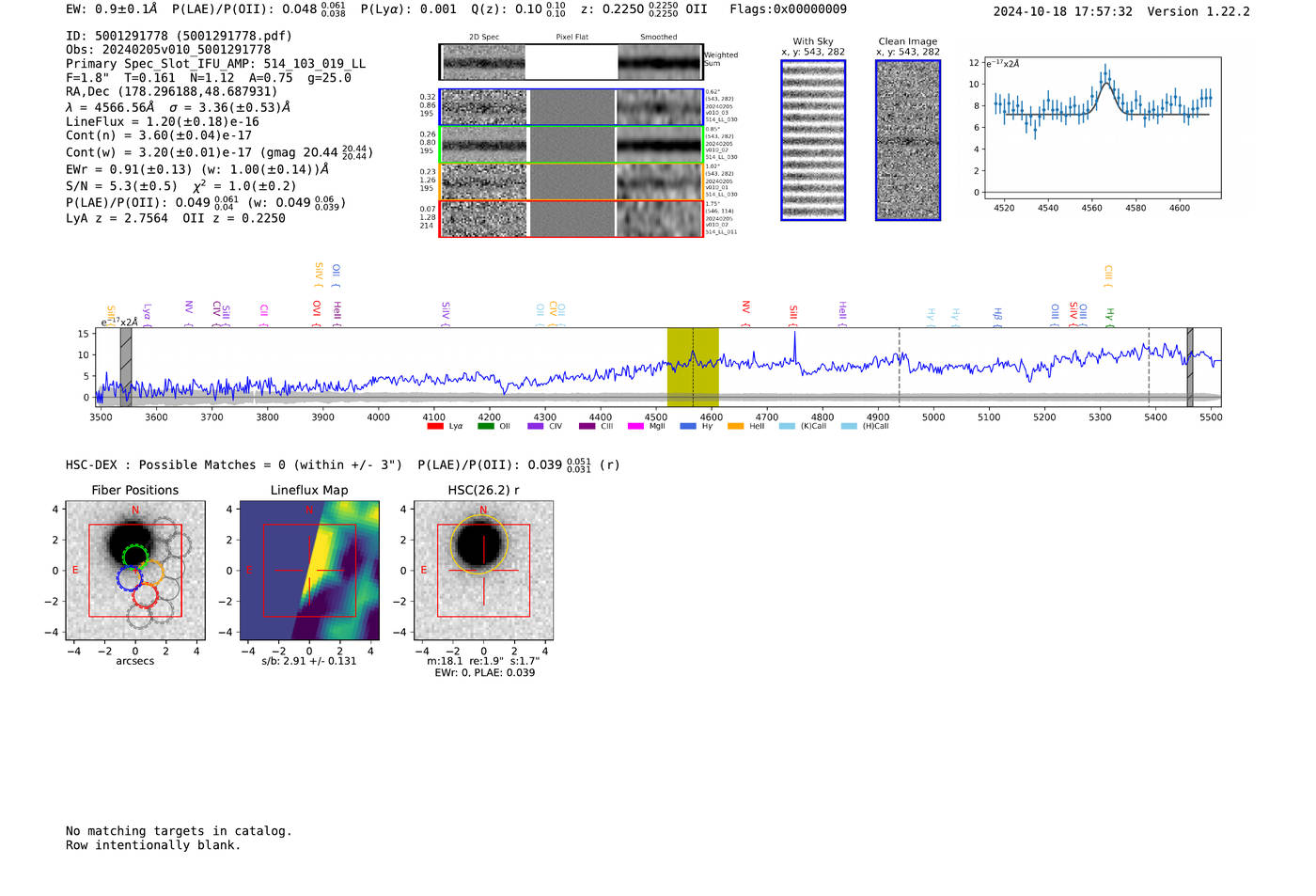1316x896 pixels.
Task: Open the With Sky fiber image
Action: (813, 140)
